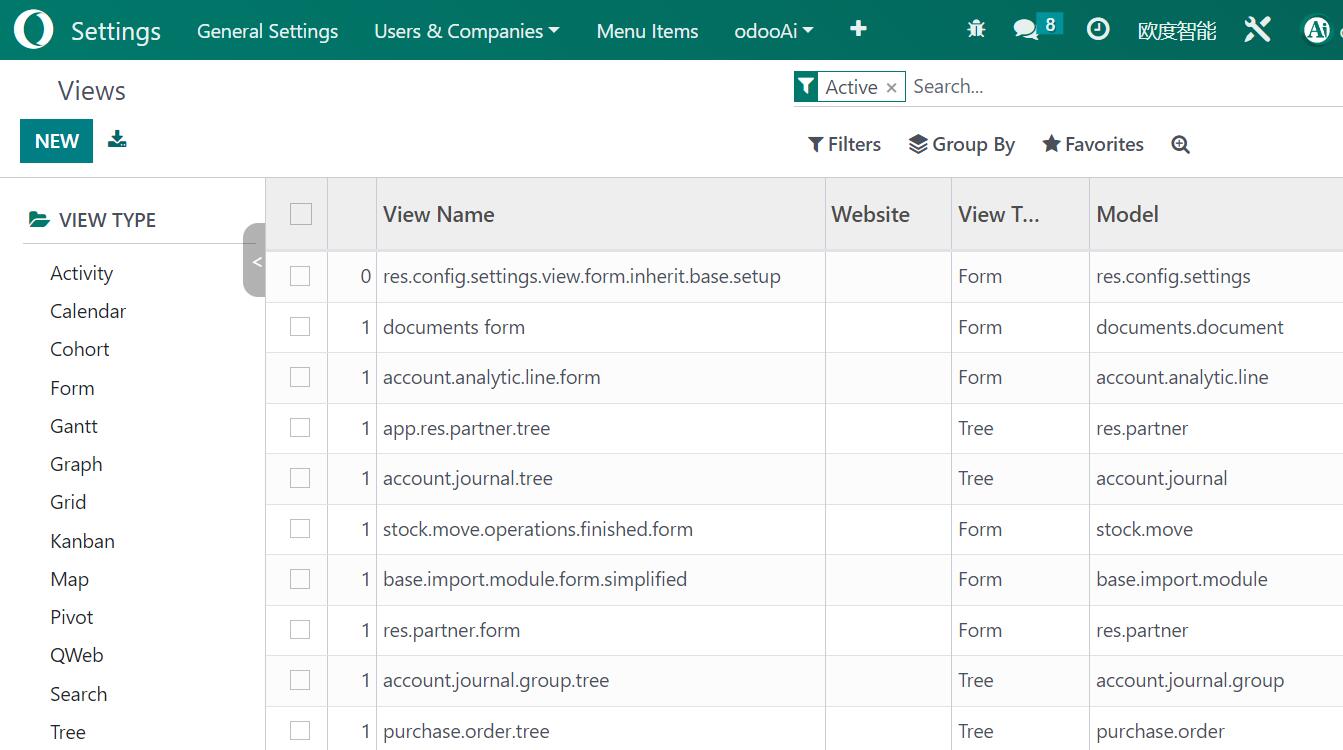
Task: Open the odooAi dropdown menu
Action: (x=774, y=31)
